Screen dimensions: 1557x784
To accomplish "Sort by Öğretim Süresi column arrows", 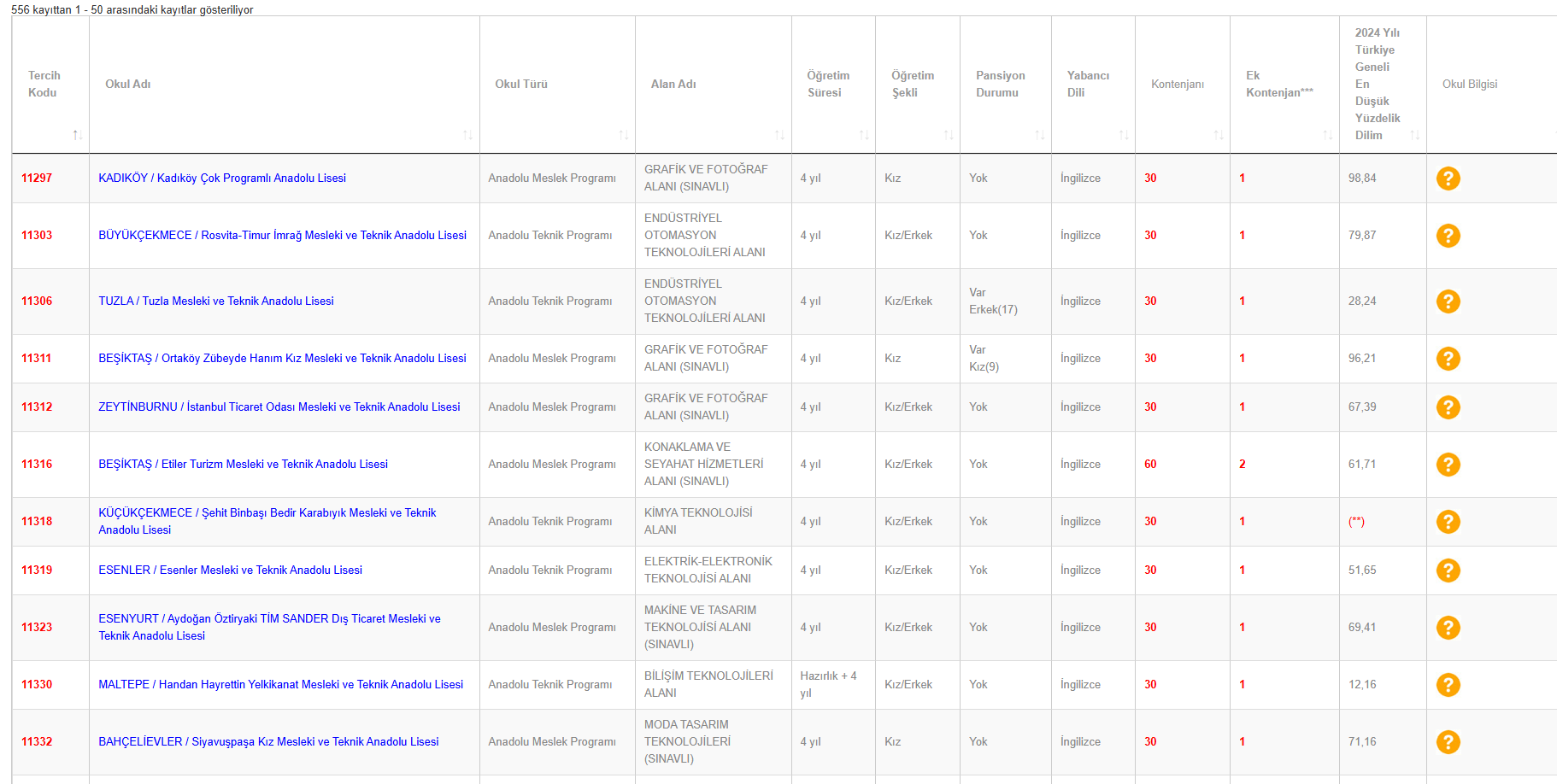I will click(863, 135).
